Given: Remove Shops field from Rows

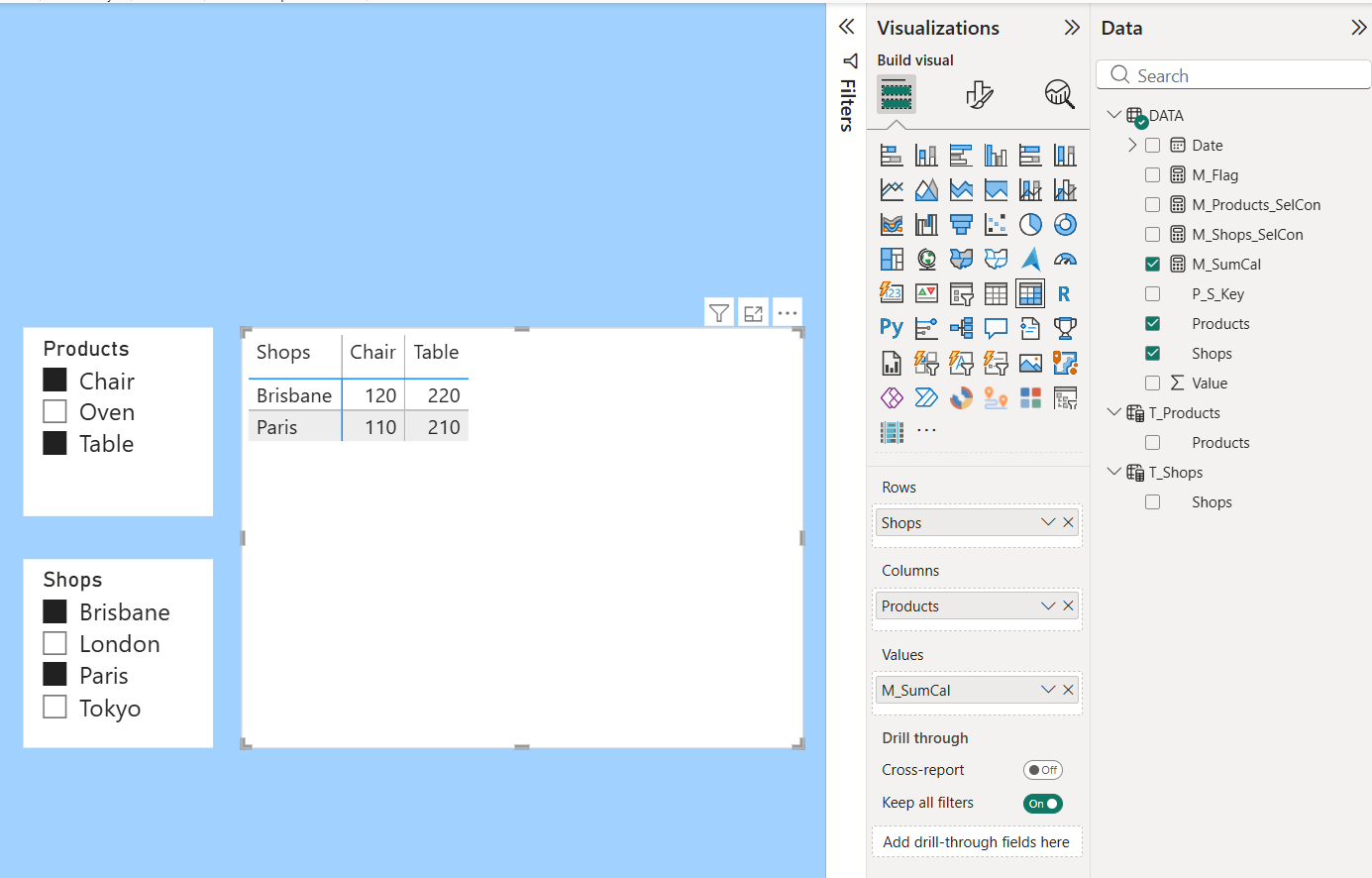Looking at the screenshot, I should pos(1068,522).
